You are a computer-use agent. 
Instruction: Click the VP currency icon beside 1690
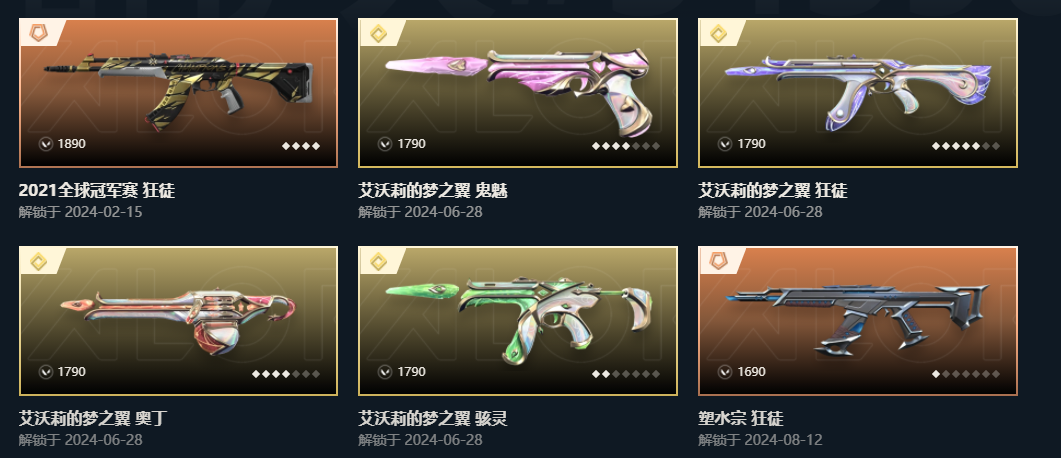tap(725, 372)
